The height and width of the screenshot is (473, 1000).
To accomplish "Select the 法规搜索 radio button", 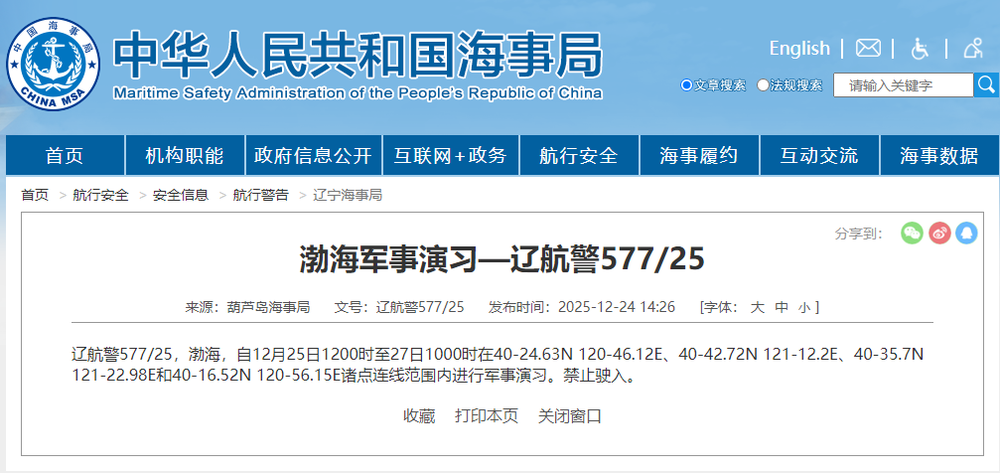I will pyautogui.click(x=763, y=85).
